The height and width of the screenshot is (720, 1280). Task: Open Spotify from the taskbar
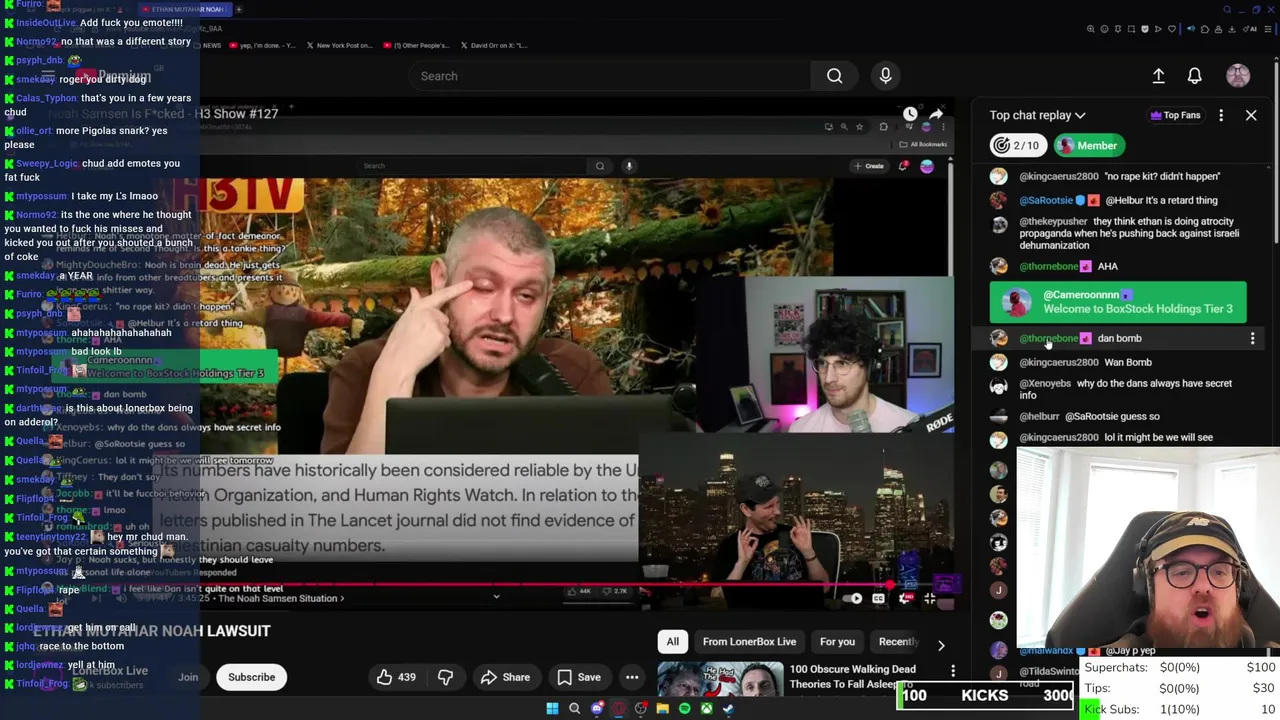(x=684, y=708)
